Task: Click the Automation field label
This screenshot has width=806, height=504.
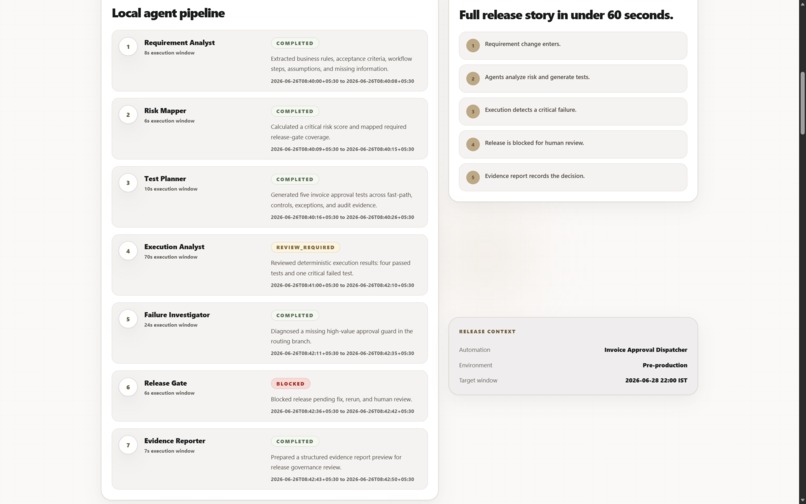Action: click(474, 350)
